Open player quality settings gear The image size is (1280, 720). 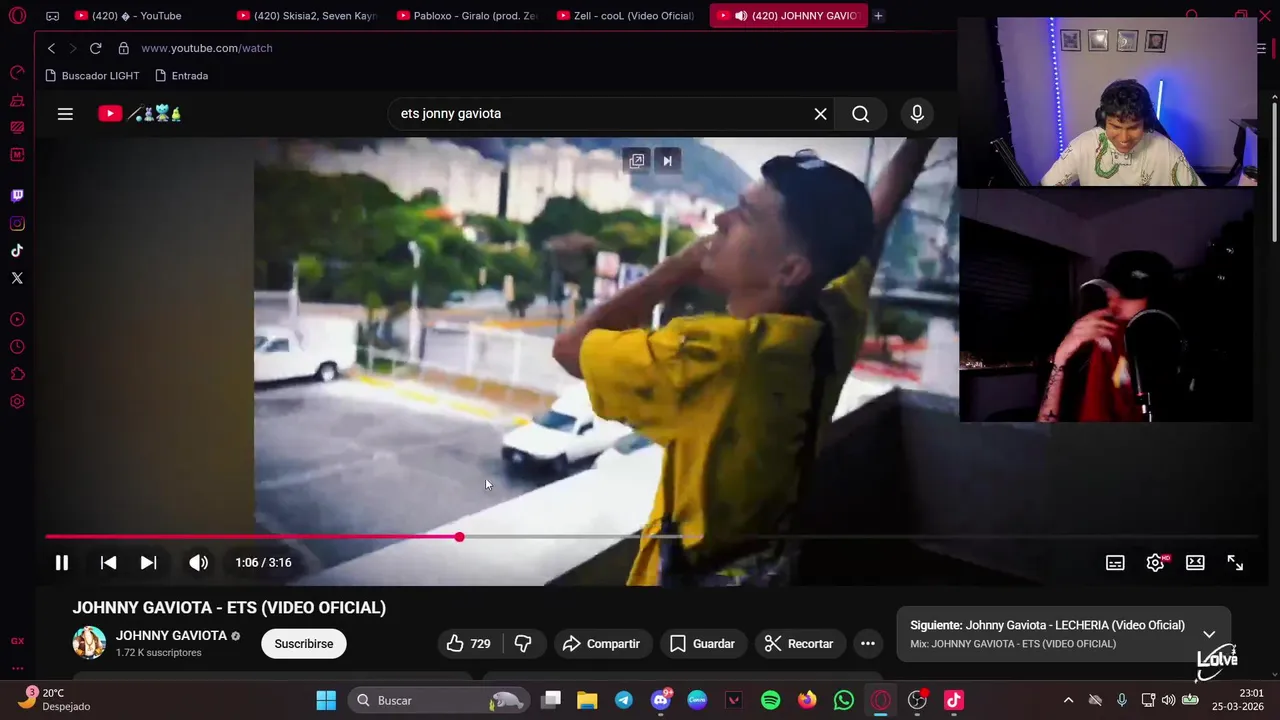pos(1155,563)
